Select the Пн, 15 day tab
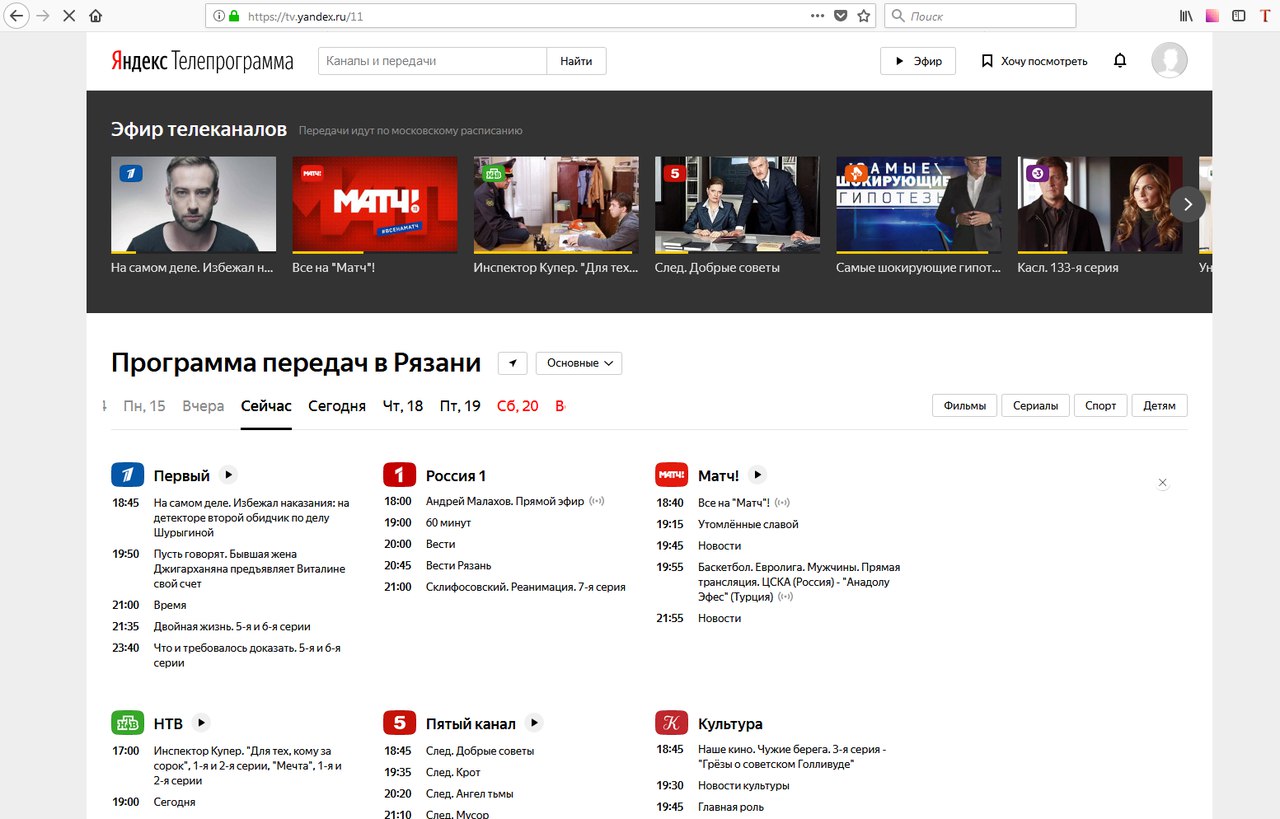Image resolution: width=1280 pixels, height=819 pixels. [144, 406]
